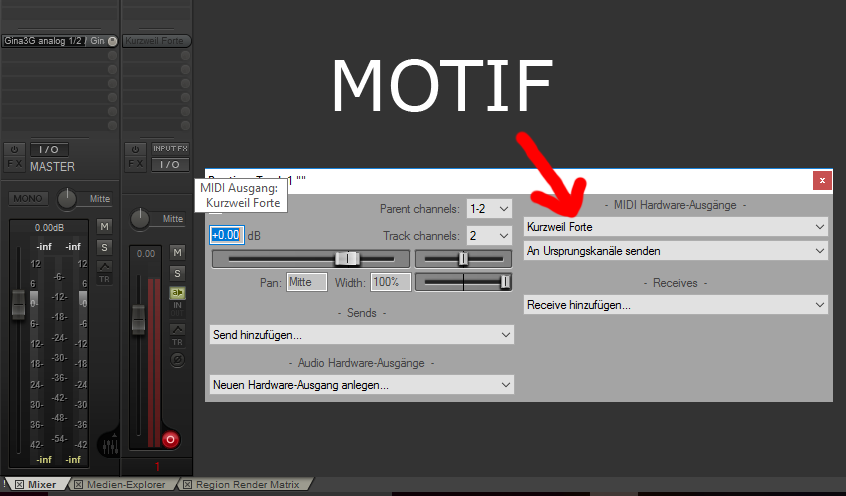Click master volume fader handle
This screenshot has width=846, height=496.
18,304
